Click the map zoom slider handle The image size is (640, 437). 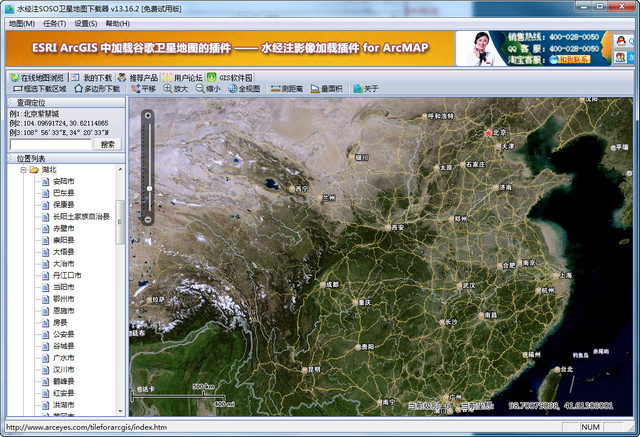coord(148,187)
